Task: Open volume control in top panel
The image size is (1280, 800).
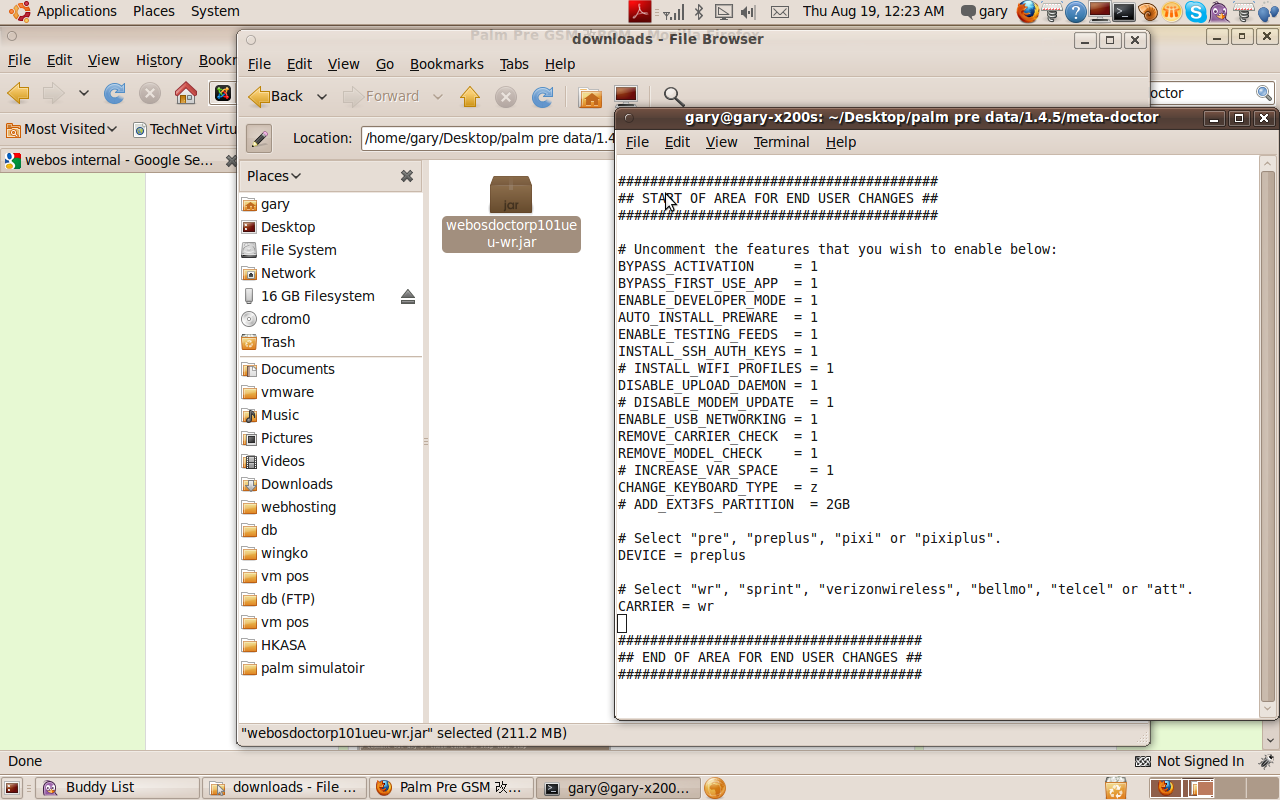Action: tap(748, 11)
